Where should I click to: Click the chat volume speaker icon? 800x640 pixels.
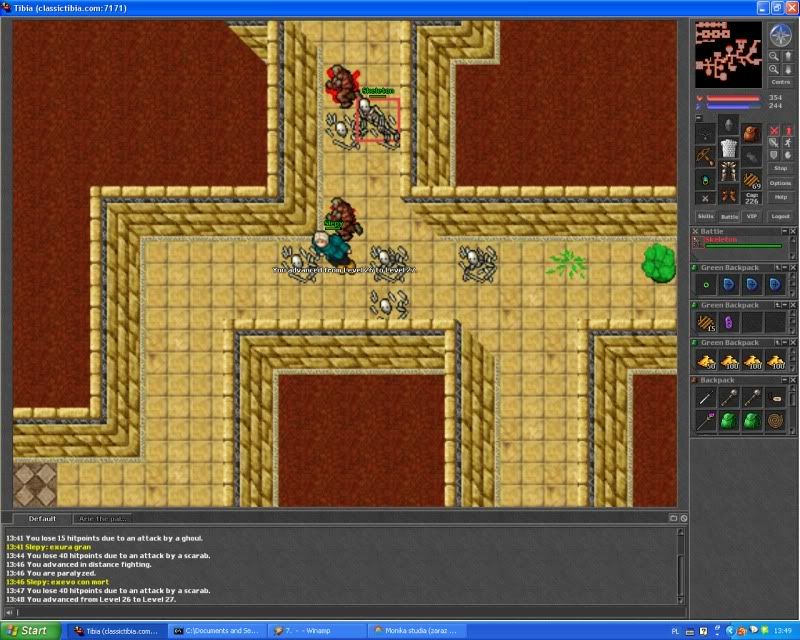[9, 612]
